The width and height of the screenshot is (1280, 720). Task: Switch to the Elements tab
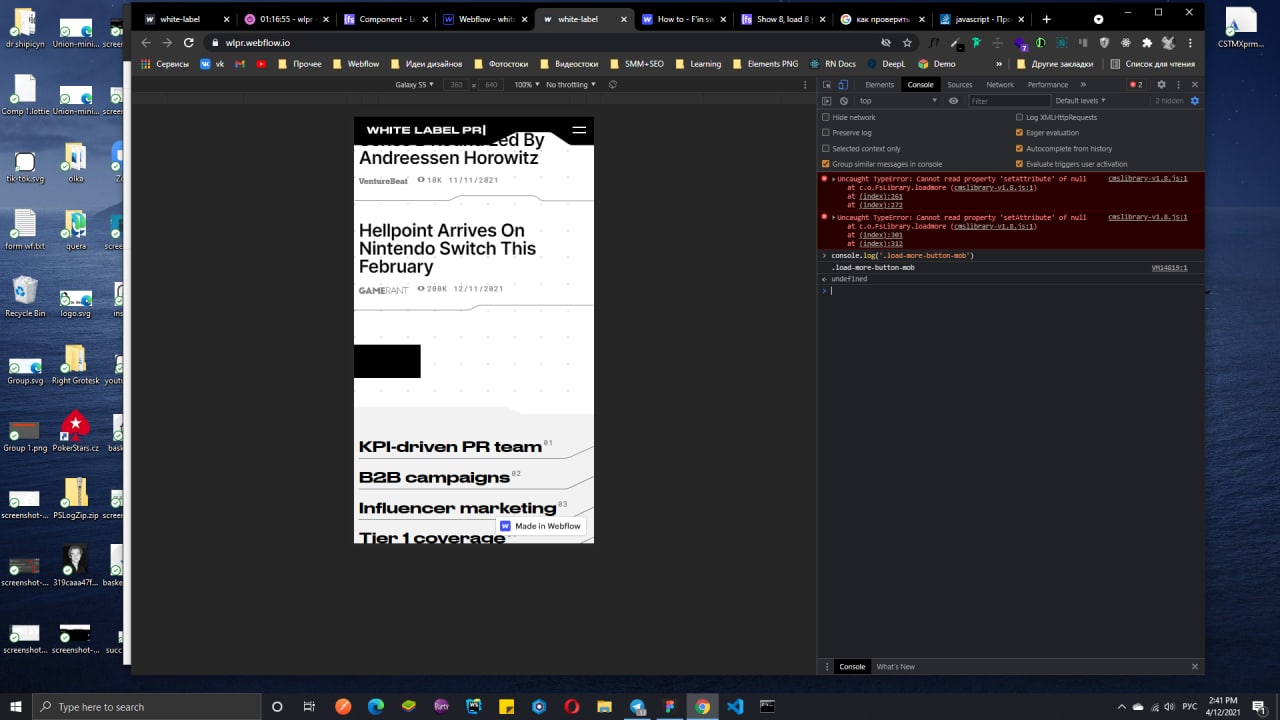tap(879, 85)
